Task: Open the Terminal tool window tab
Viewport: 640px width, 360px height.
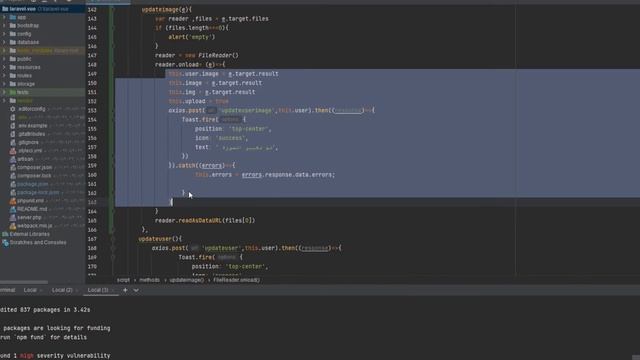Action: 7,290
